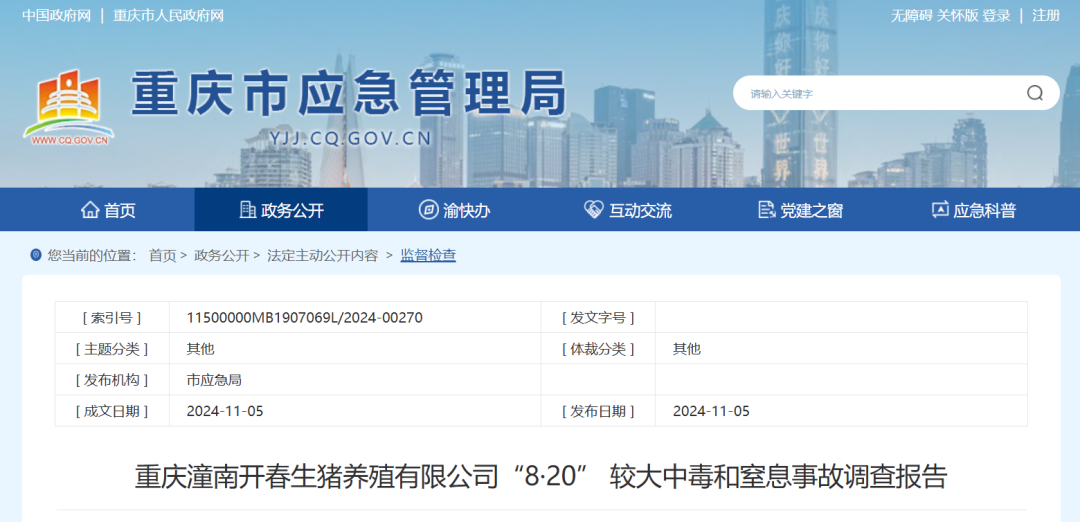Click the 渝快办 circular icon
The width and height of the screenshot is (1080, 522).
428,210
